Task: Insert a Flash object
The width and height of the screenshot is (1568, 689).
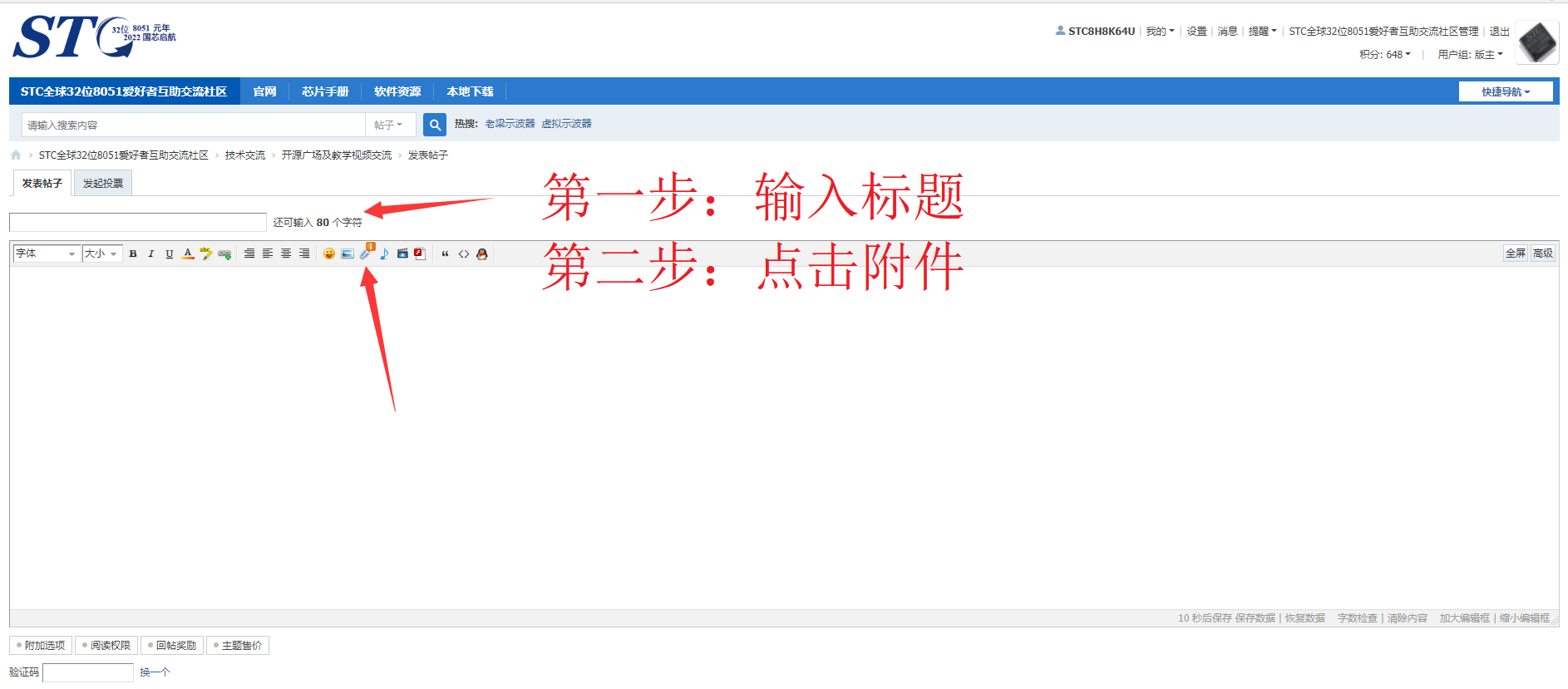Action: (x=420, y=253)
